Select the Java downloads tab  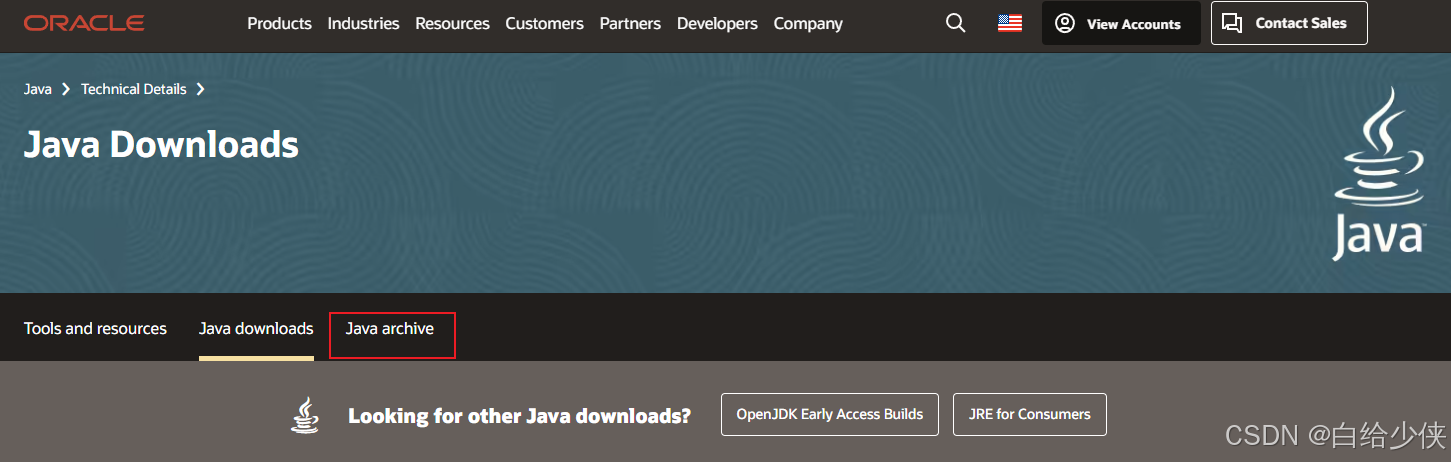click(256, 328)
